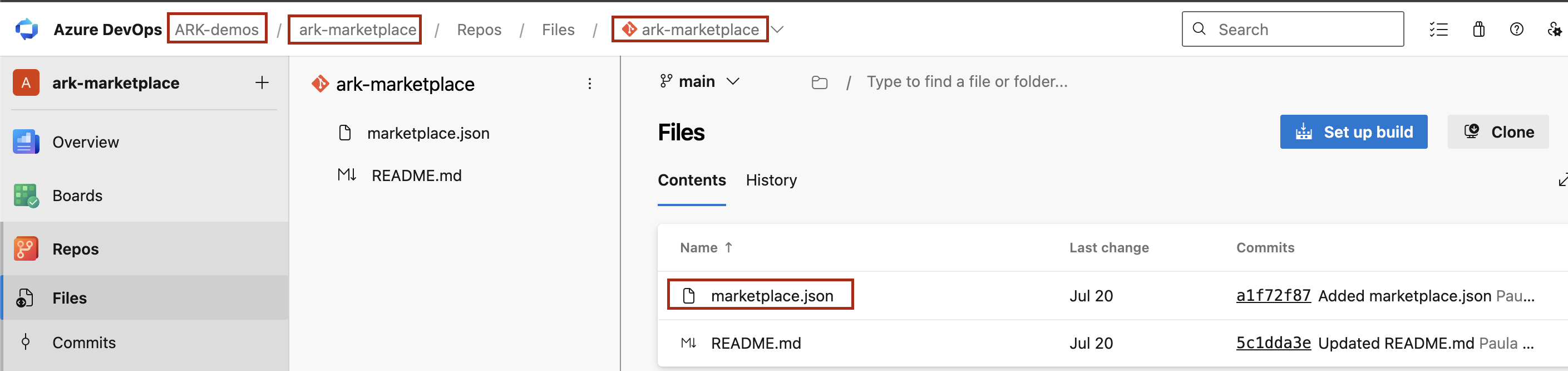Click the Clone button
Viewport: 1568px width, 371px height.
(x=1497, y=131)
